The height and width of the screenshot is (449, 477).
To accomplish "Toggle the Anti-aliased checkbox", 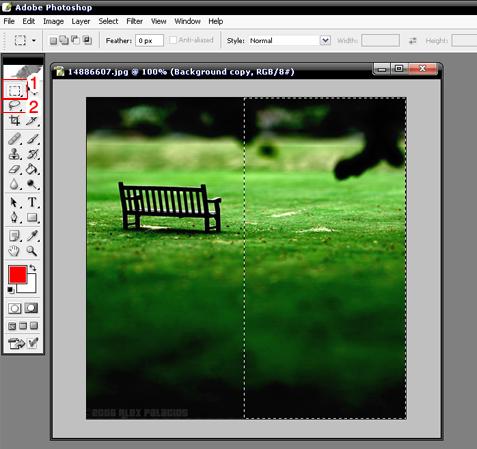I will click(x=173, y=40).
